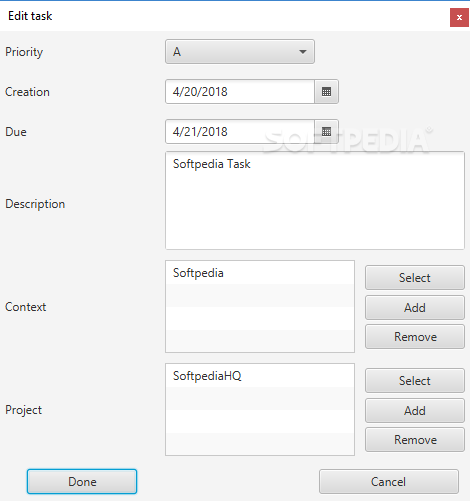The image size is (470, 501).
Task: Open the Due date calendar picker
Action: click(326, 132)
